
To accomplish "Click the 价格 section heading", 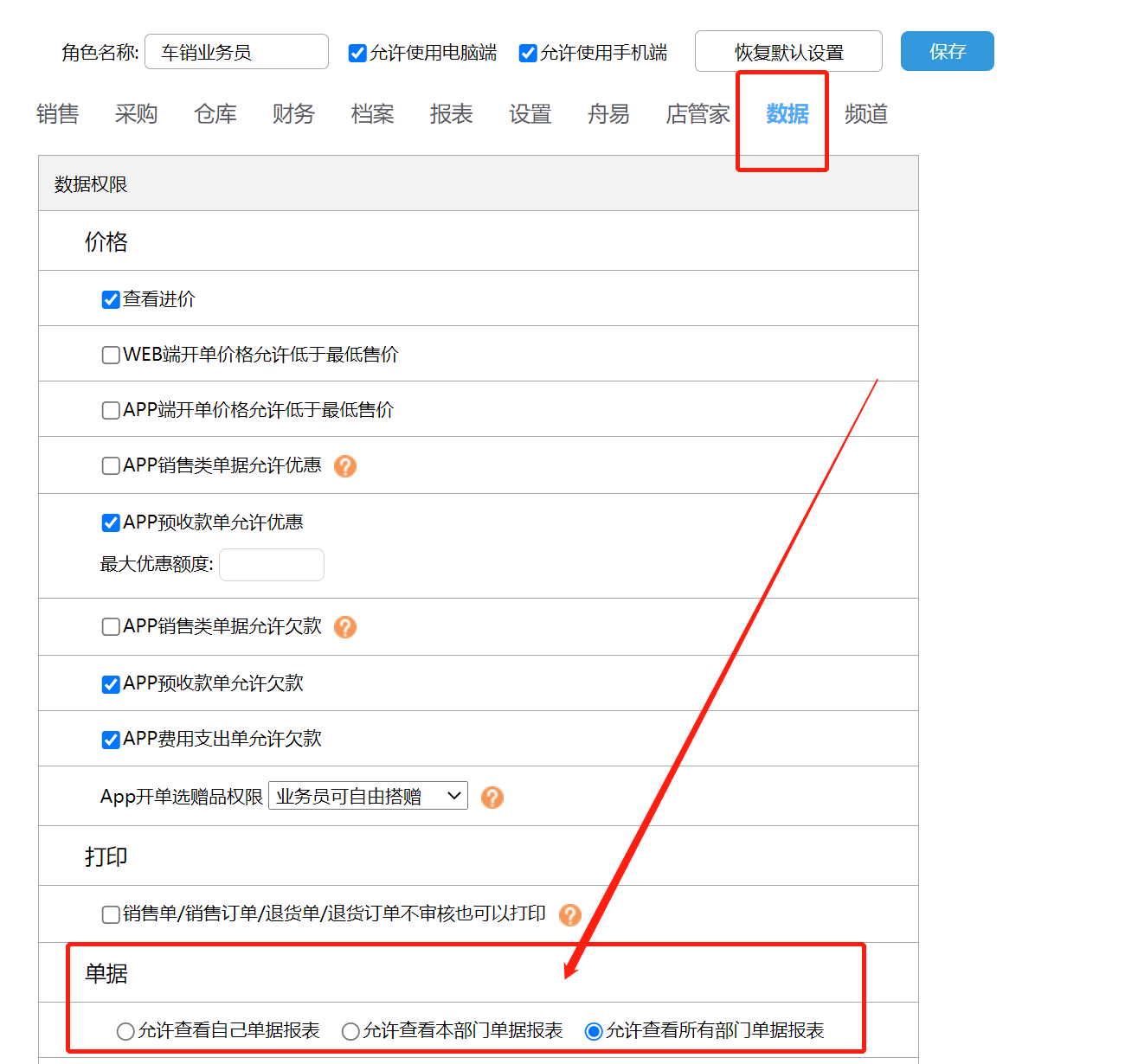I will [x=106, y=242].
